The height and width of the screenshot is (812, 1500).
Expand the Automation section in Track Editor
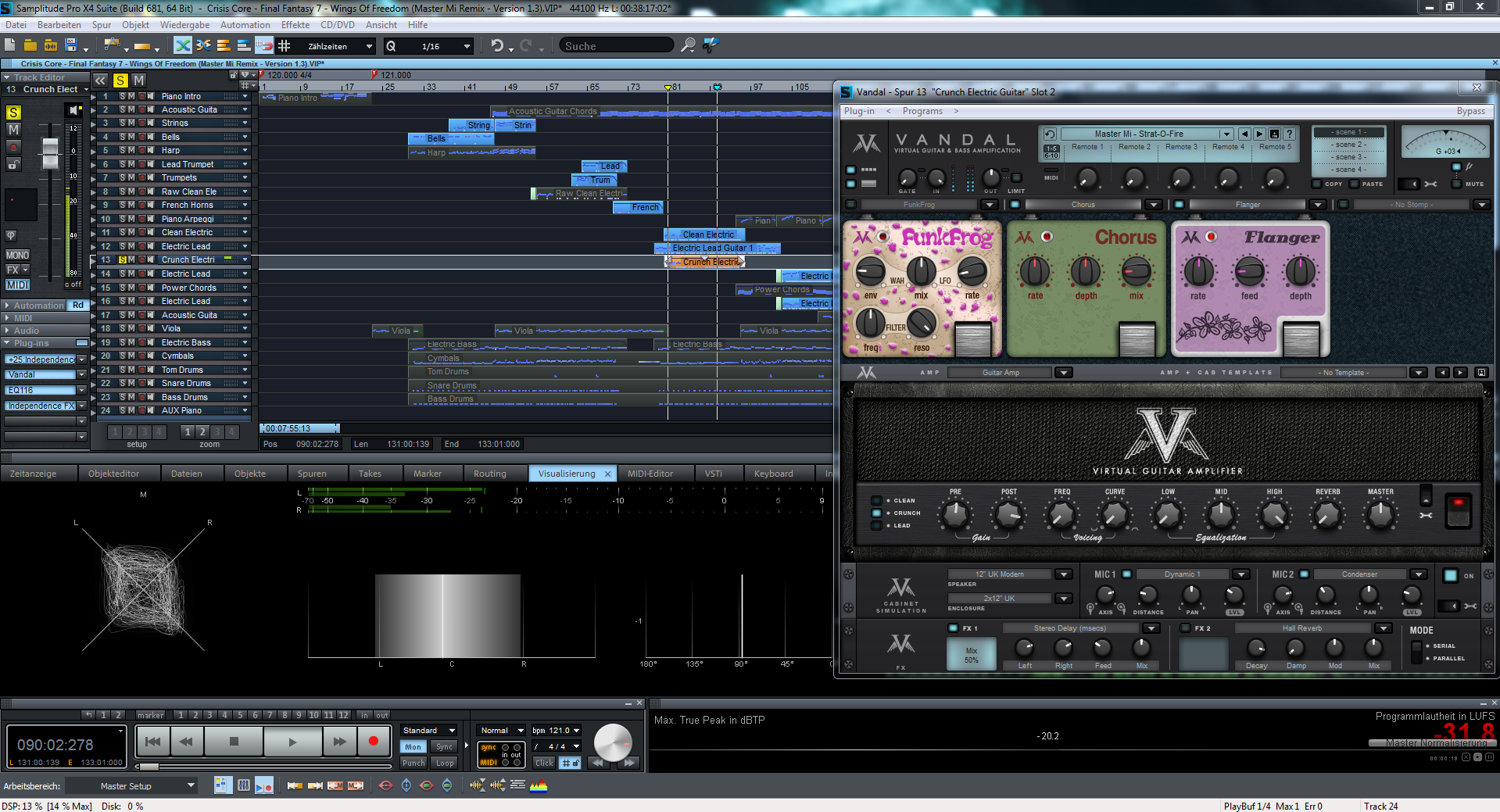click(7, 306)
